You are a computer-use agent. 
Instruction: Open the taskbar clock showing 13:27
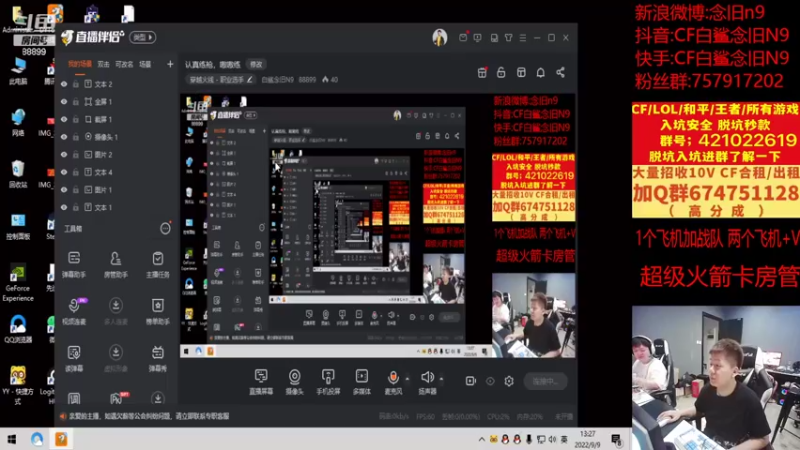[x=588, y=439]
